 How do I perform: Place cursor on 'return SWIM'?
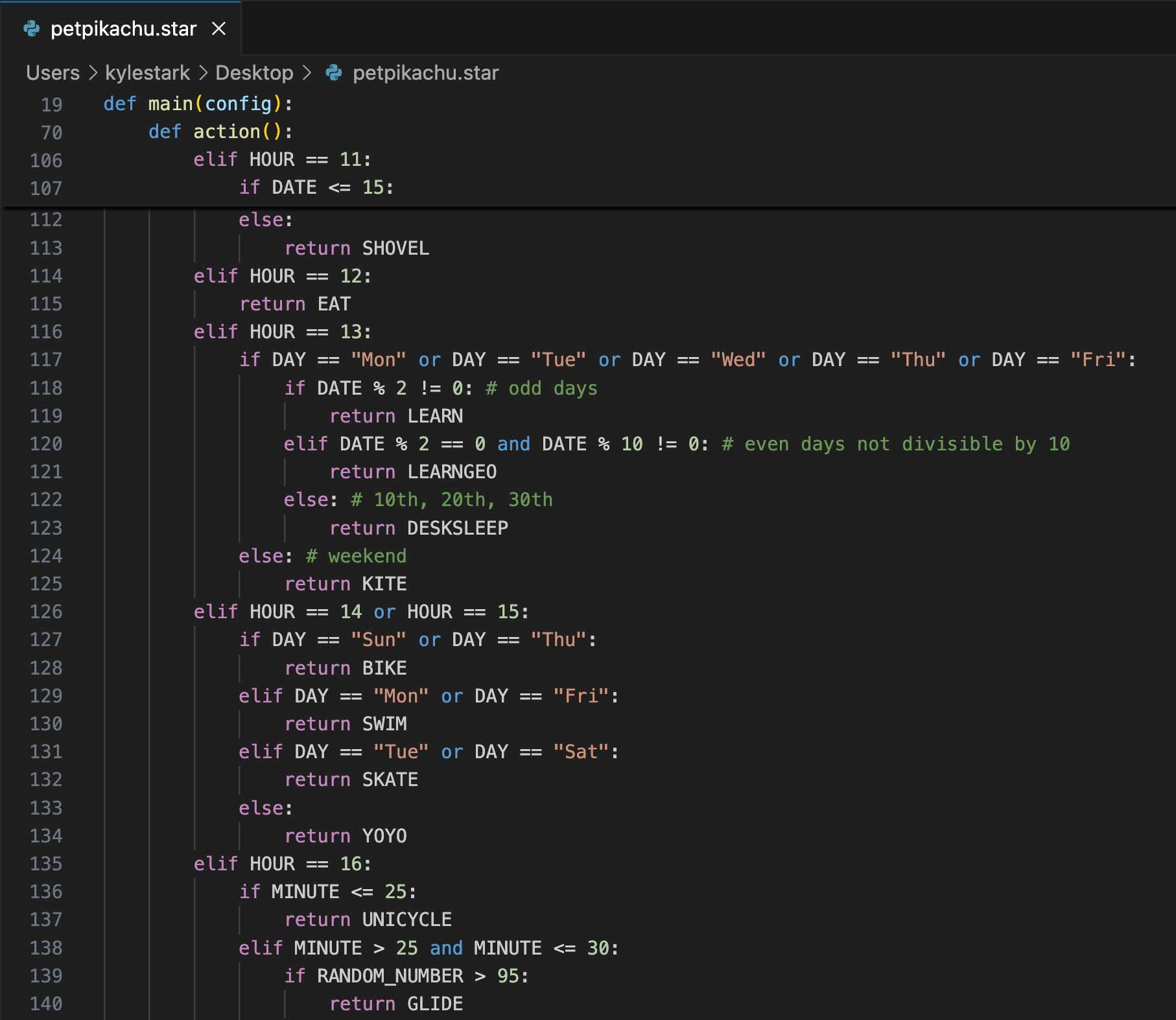pos(346,724)
